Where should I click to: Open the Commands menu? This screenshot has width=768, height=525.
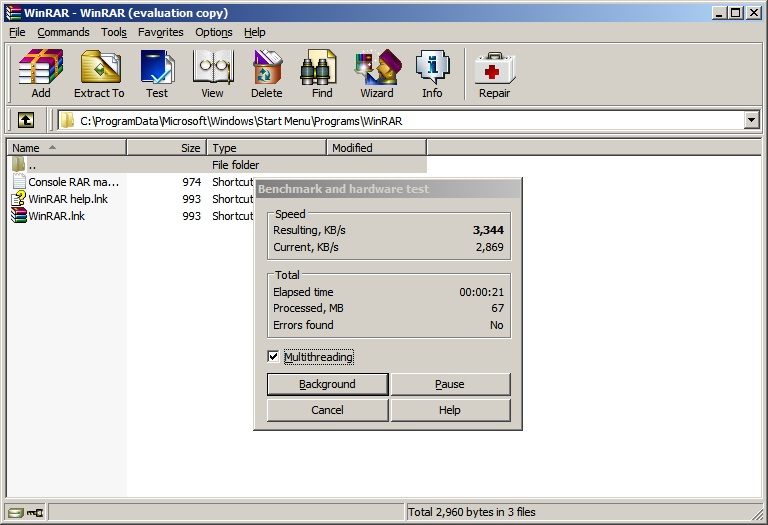(63, 32)
